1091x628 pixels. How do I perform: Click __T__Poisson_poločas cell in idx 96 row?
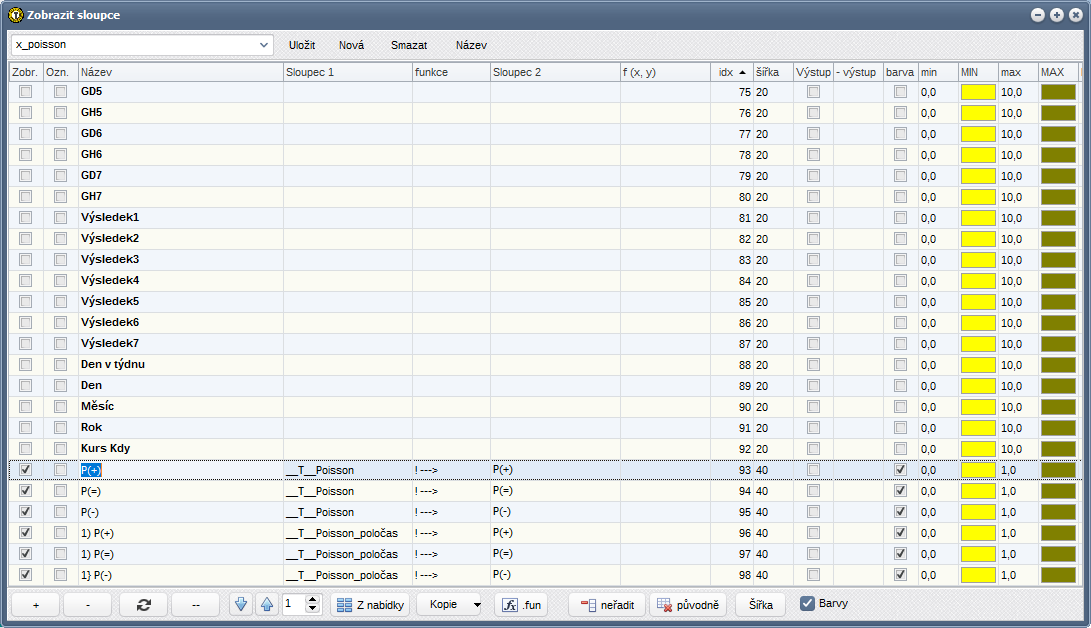pyautogui.click(x=348, y=533)
